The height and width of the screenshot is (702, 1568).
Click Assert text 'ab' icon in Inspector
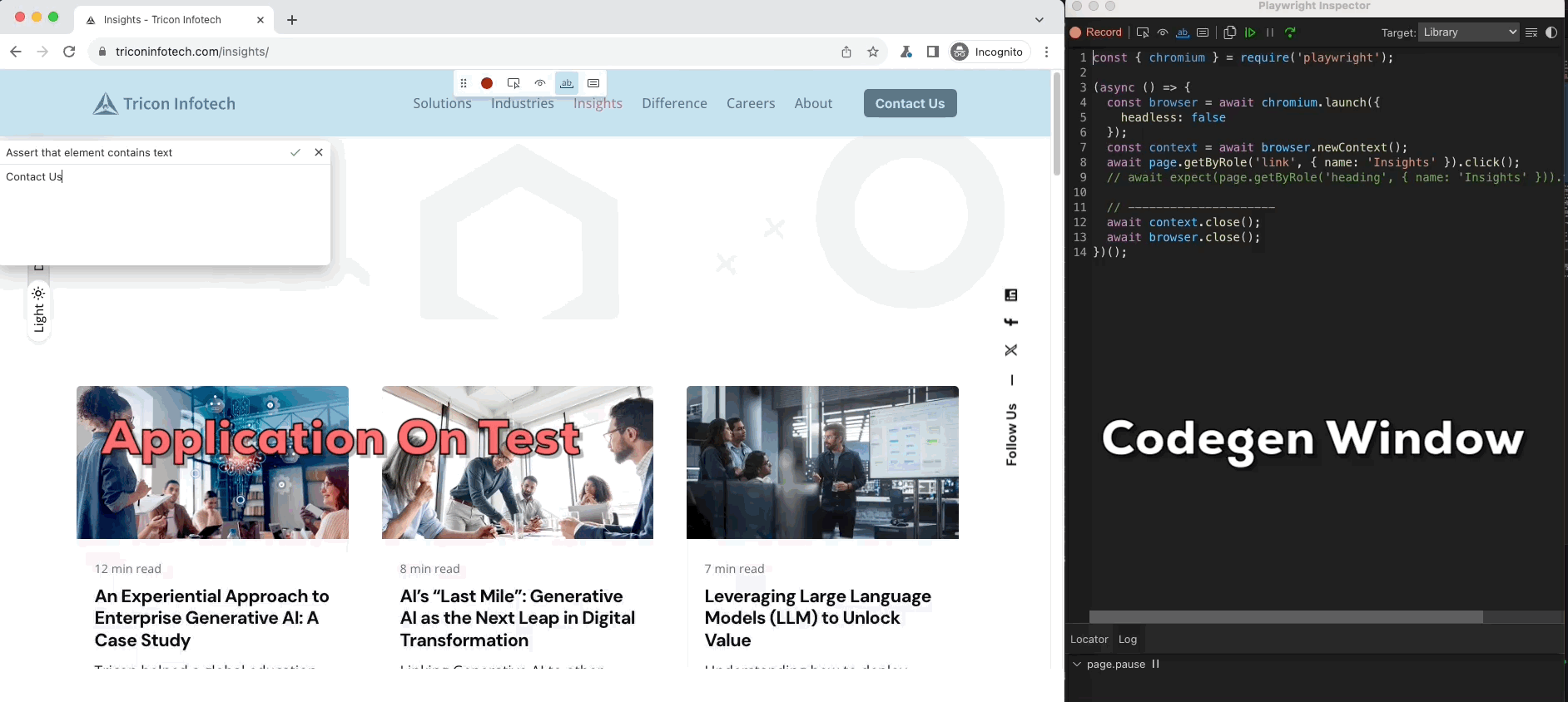click(x=1183, y=32)
